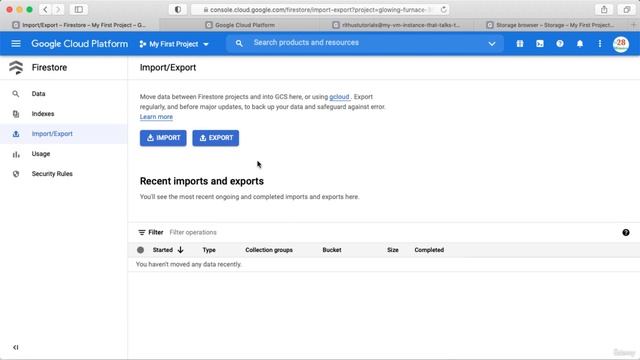Switch to the Import/Export Firestore browser tab

tap(79, 25)
